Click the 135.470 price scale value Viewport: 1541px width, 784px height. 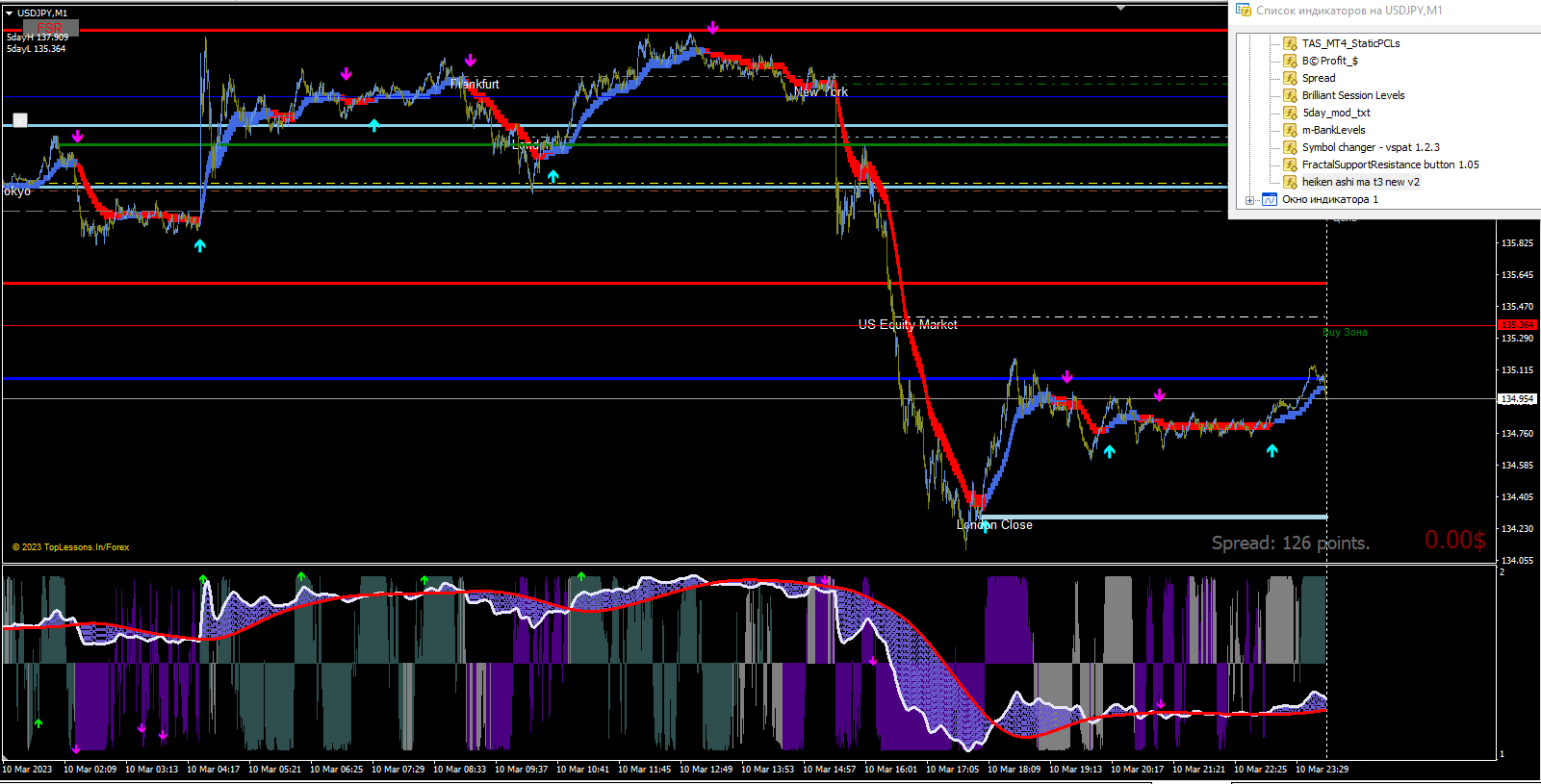[x=1518, y=307]
